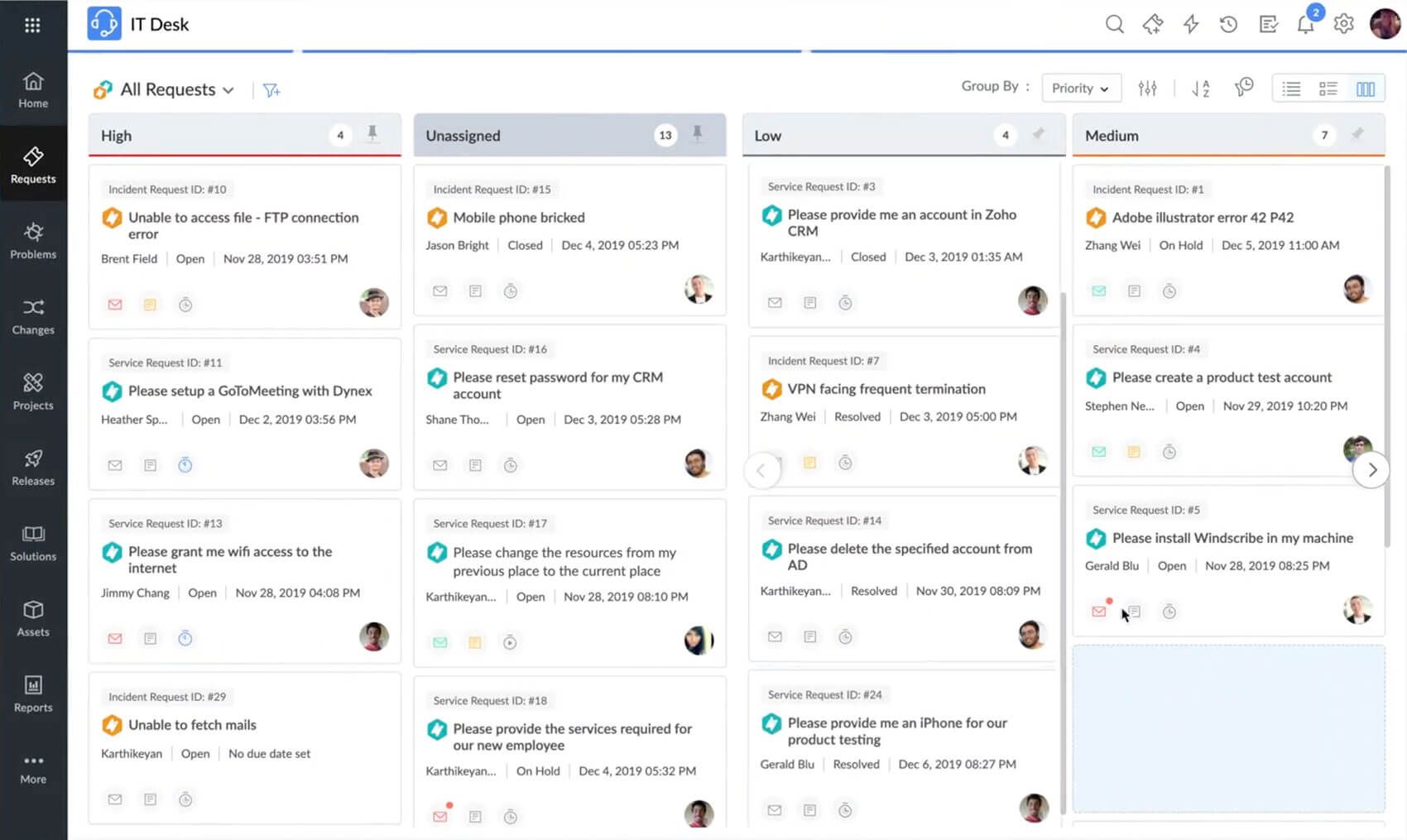Switch to the classic detail view layout
Viewport: 1407px width, 840px height.
coord(1328,88)
